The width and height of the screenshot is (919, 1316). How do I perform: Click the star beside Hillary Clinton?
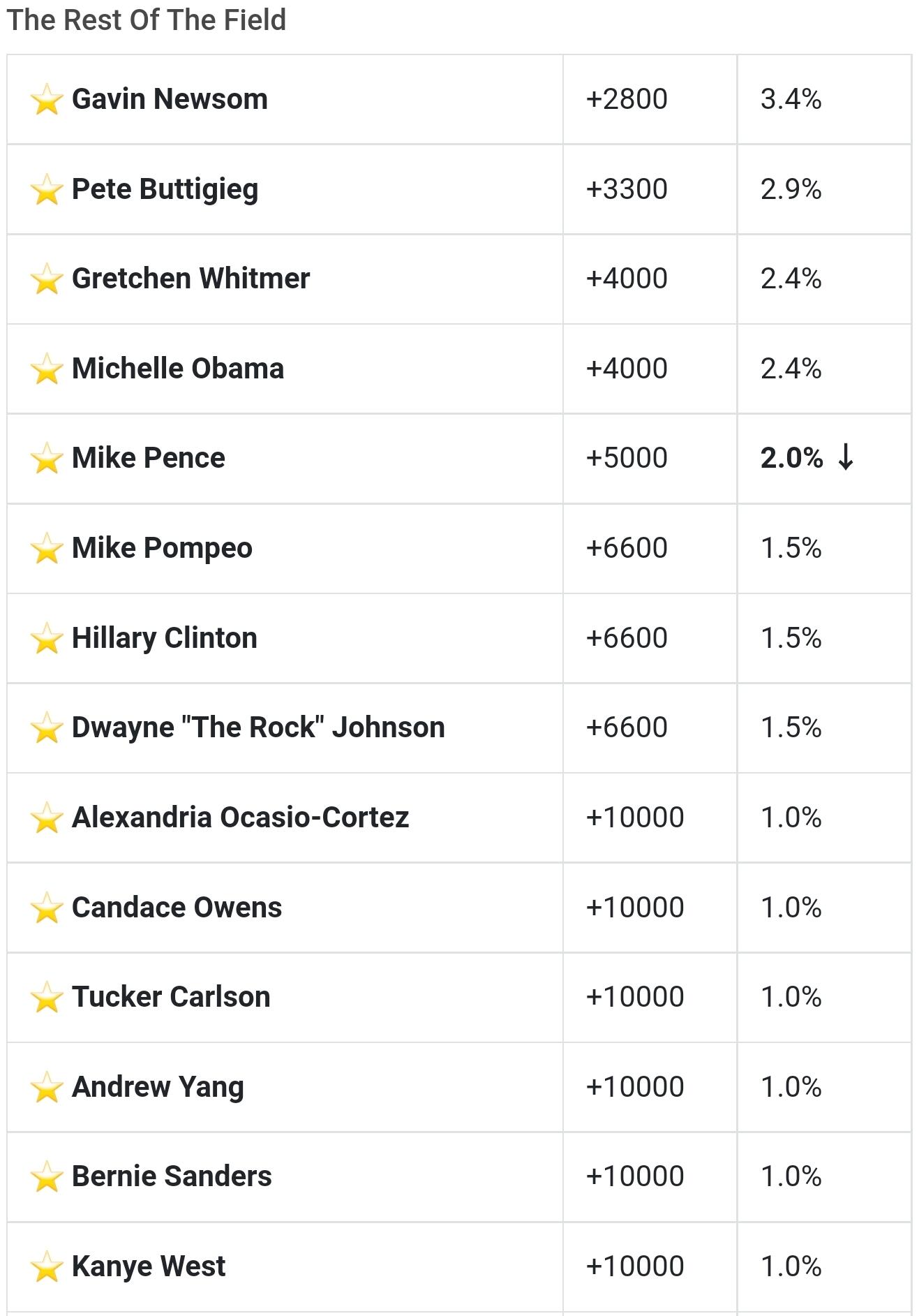(47, 639)
